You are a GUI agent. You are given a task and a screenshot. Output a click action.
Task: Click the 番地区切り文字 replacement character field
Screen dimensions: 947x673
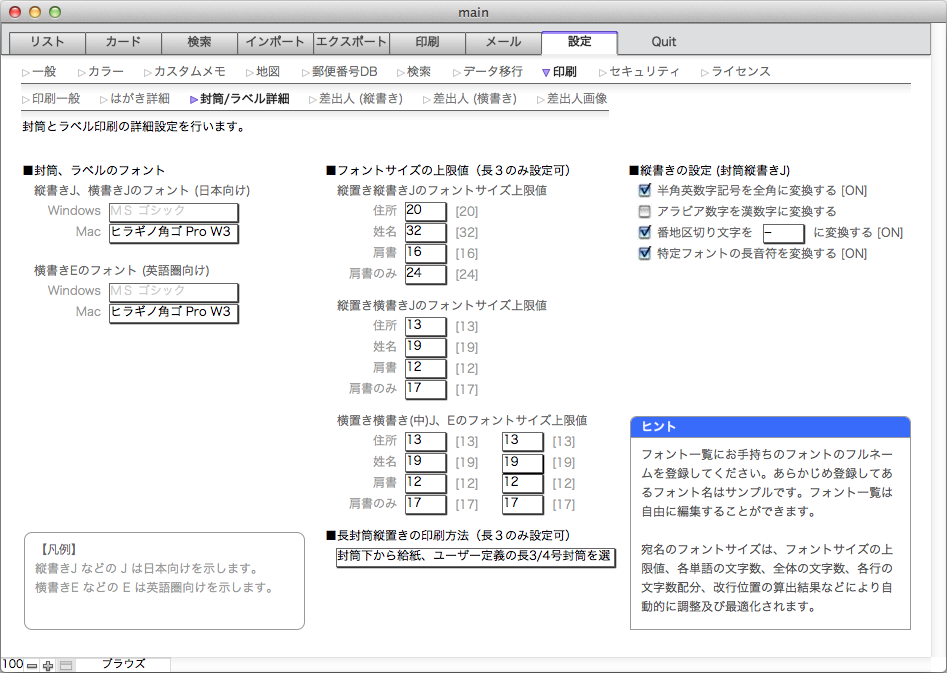click(782, 232)
